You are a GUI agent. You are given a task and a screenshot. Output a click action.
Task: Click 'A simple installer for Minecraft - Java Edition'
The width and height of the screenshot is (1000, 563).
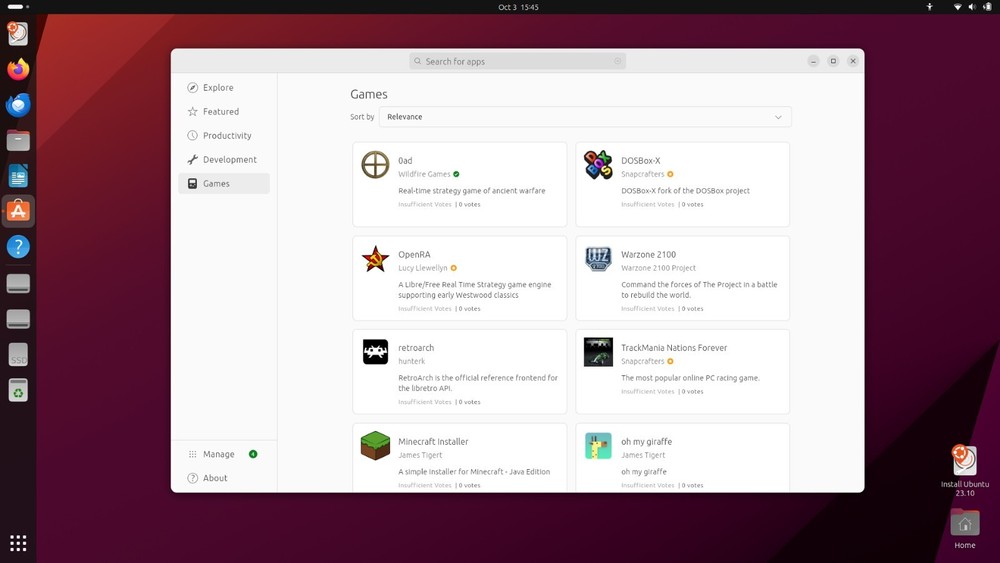pos(474,472)
